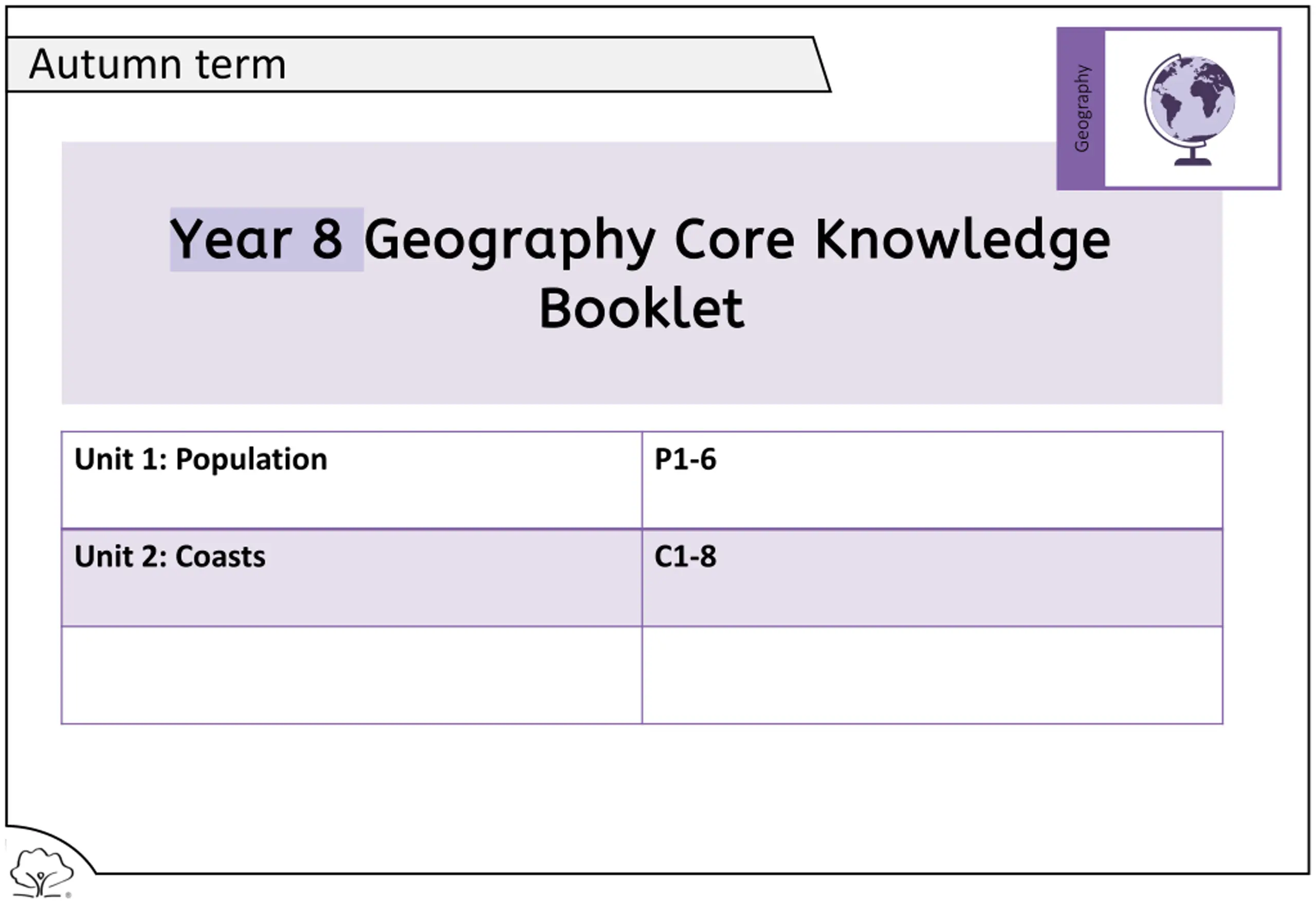Click the globe icon in the Geography badge
Viewport: 1316px width, 911px height.
(1191, 110)
